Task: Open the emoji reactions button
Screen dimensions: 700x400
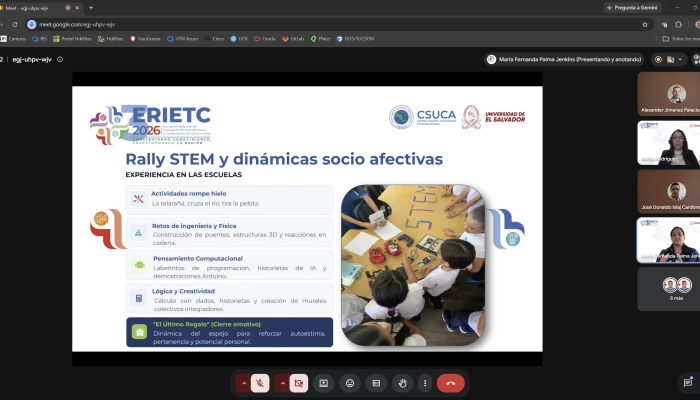Action: (x=350, y=383)
